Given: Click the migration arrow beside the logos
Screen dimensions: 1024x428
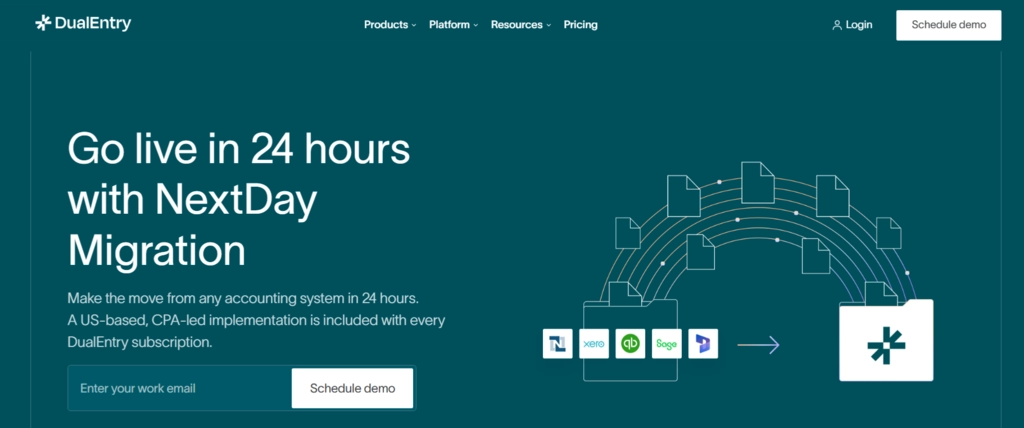Looking at the screenshot, I should coord(758,345).
